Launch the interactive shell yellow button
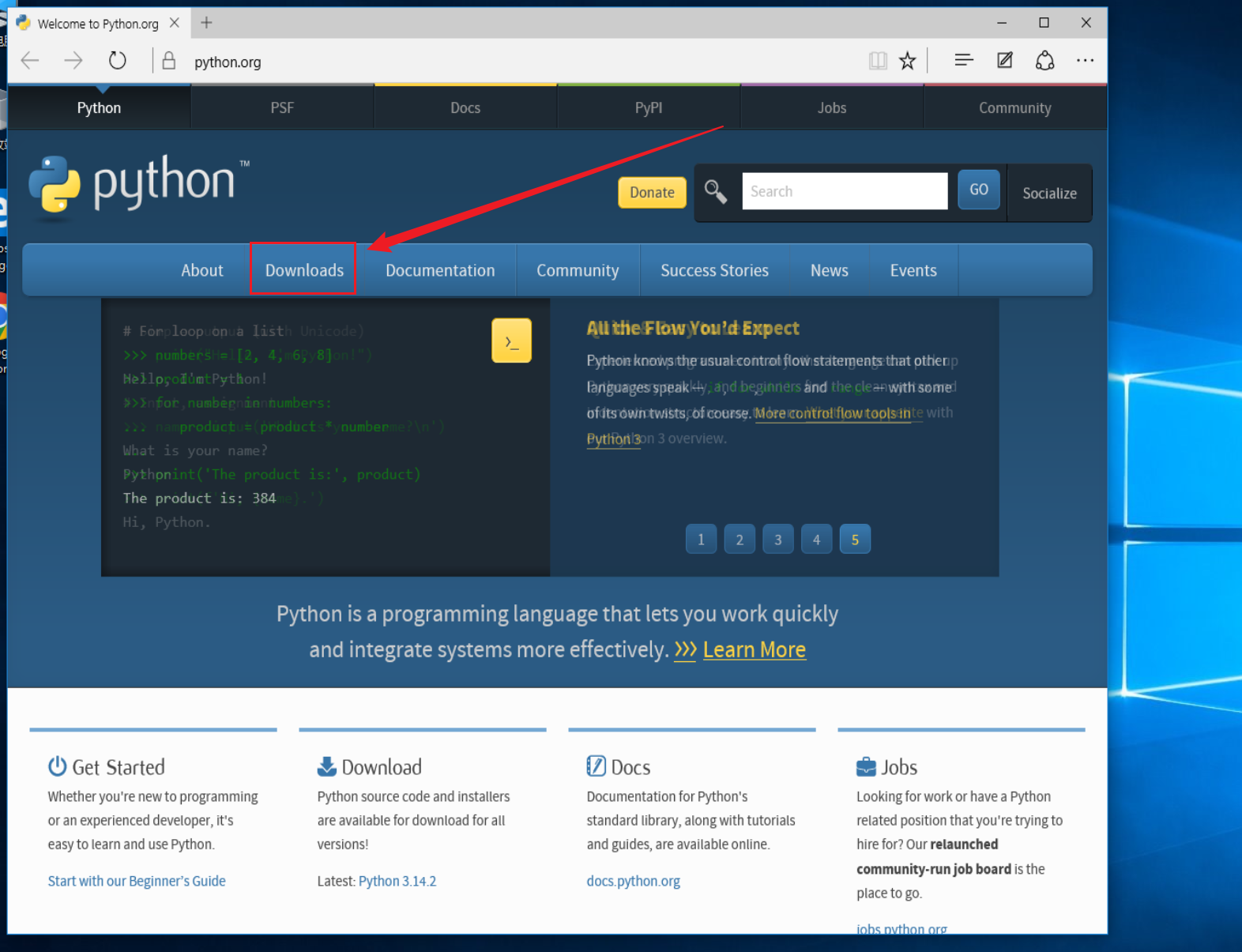 coord(511,341)
